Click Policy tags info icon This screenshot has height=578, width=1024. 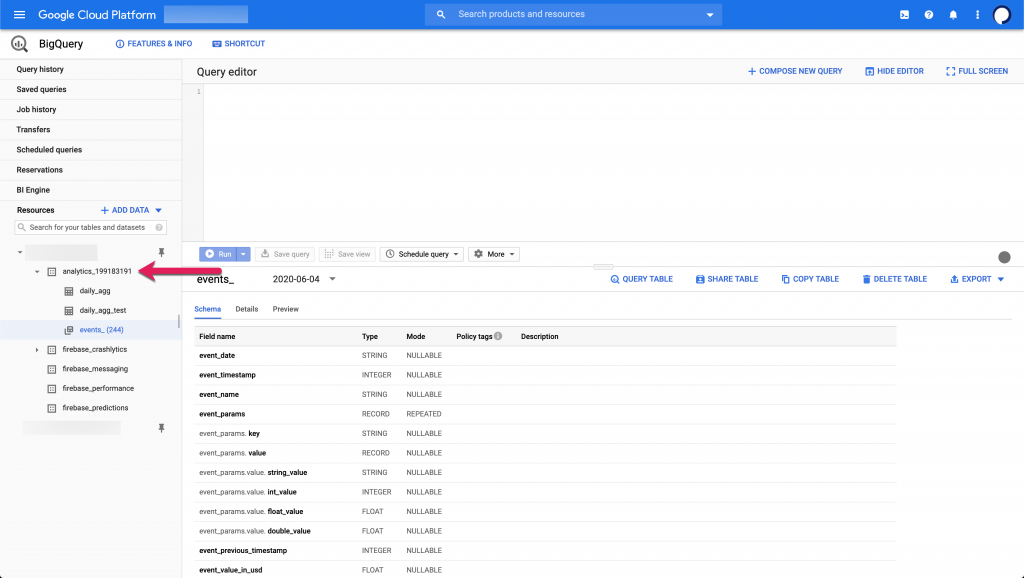click(x=498, y=337)
